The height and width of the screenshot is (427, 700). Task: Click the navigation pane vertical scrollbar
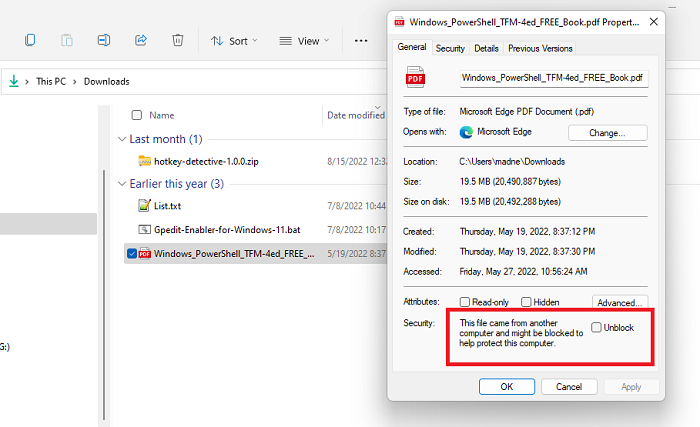pyautogui.click(x=104, y=295)
